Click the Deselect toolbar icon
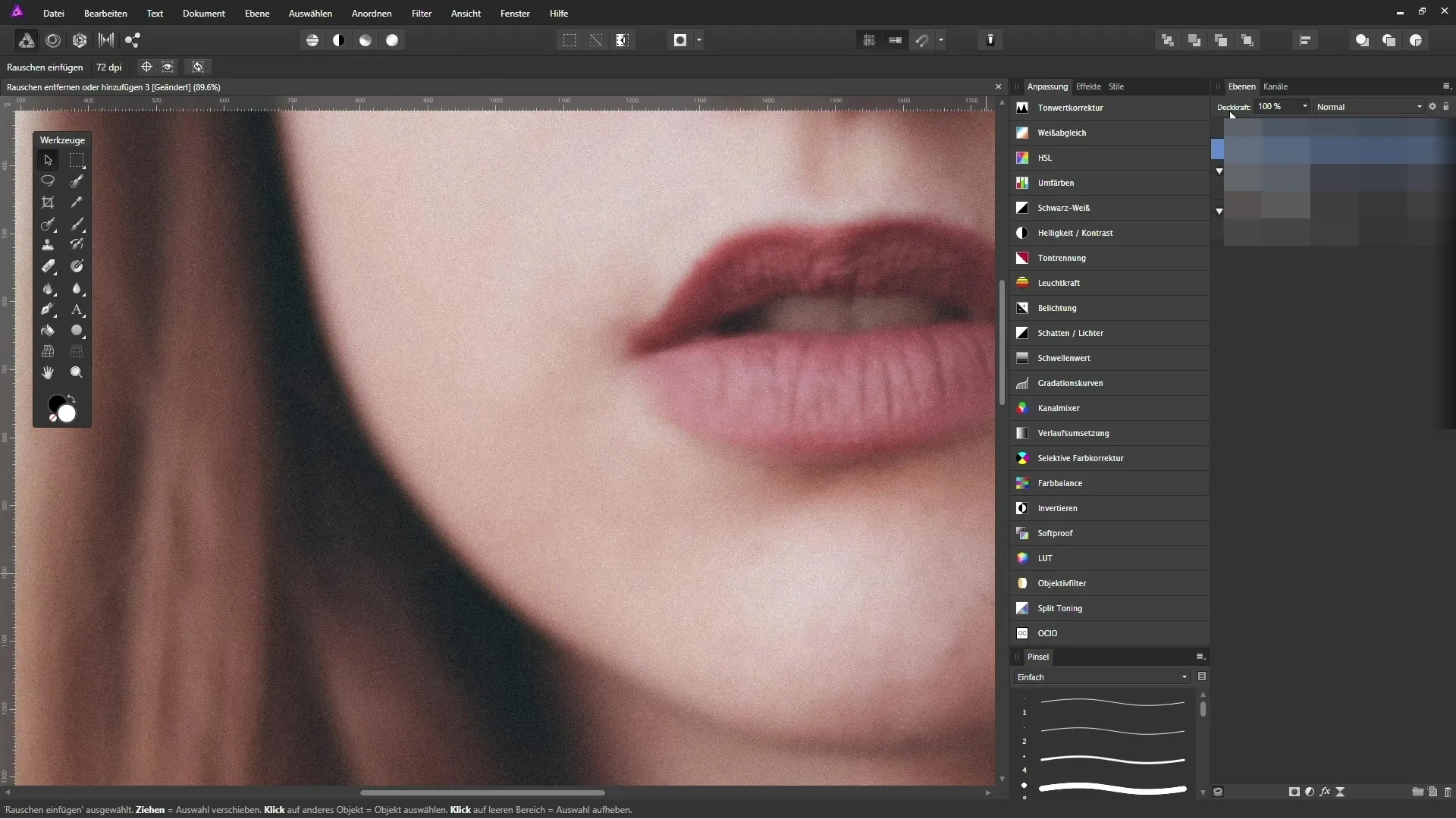The image size is (1456, 819). coord(596,40)
